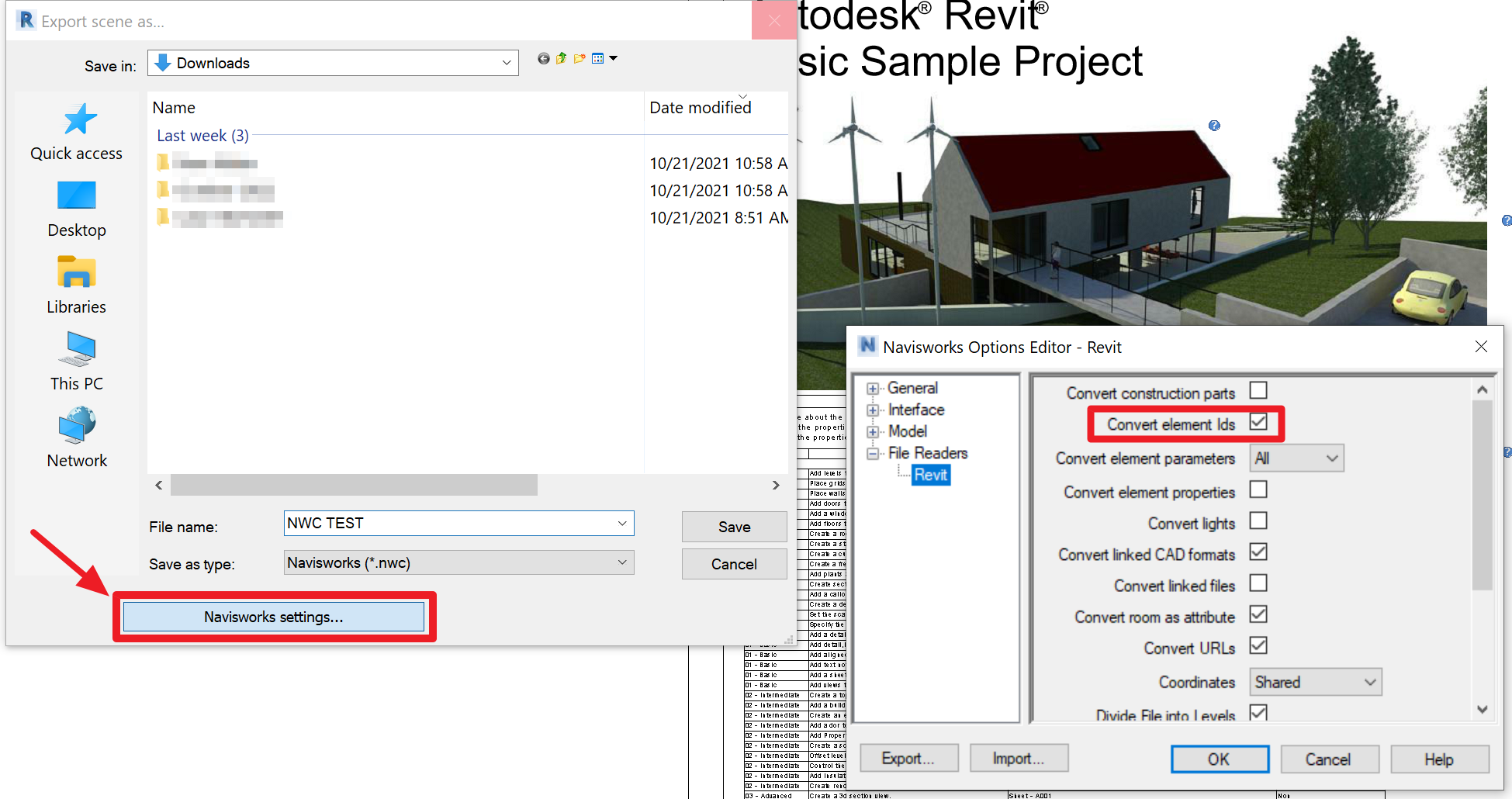Toggle the Convert element Ids checkbox

(1258, 422)
